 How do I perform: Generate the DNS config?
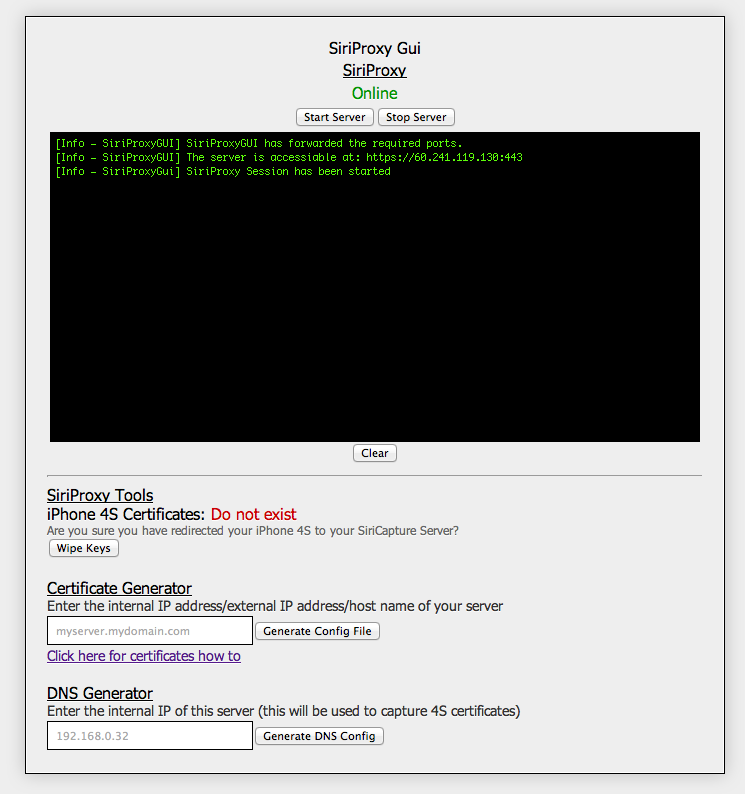click(x=320, y=736)
